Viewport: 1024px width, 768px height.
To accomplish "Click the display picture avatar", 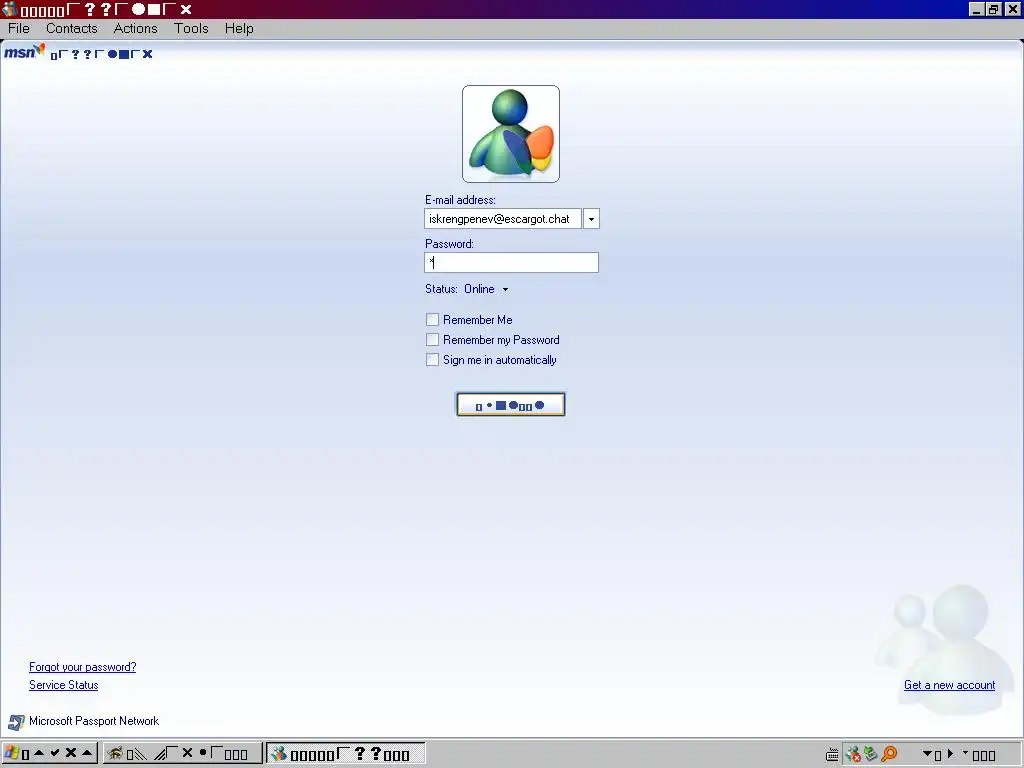I will (511, 134).
